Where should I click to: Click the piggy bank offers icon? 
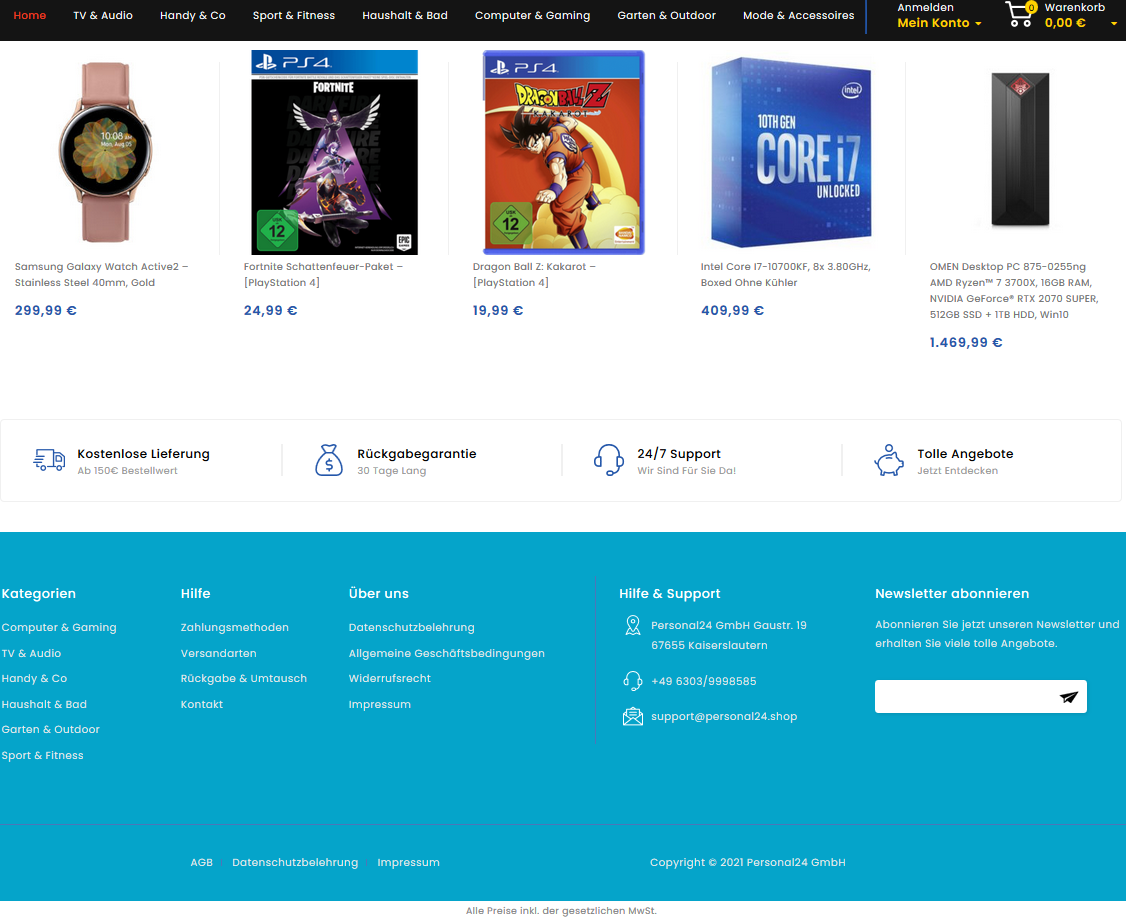[x=889, y=460]
